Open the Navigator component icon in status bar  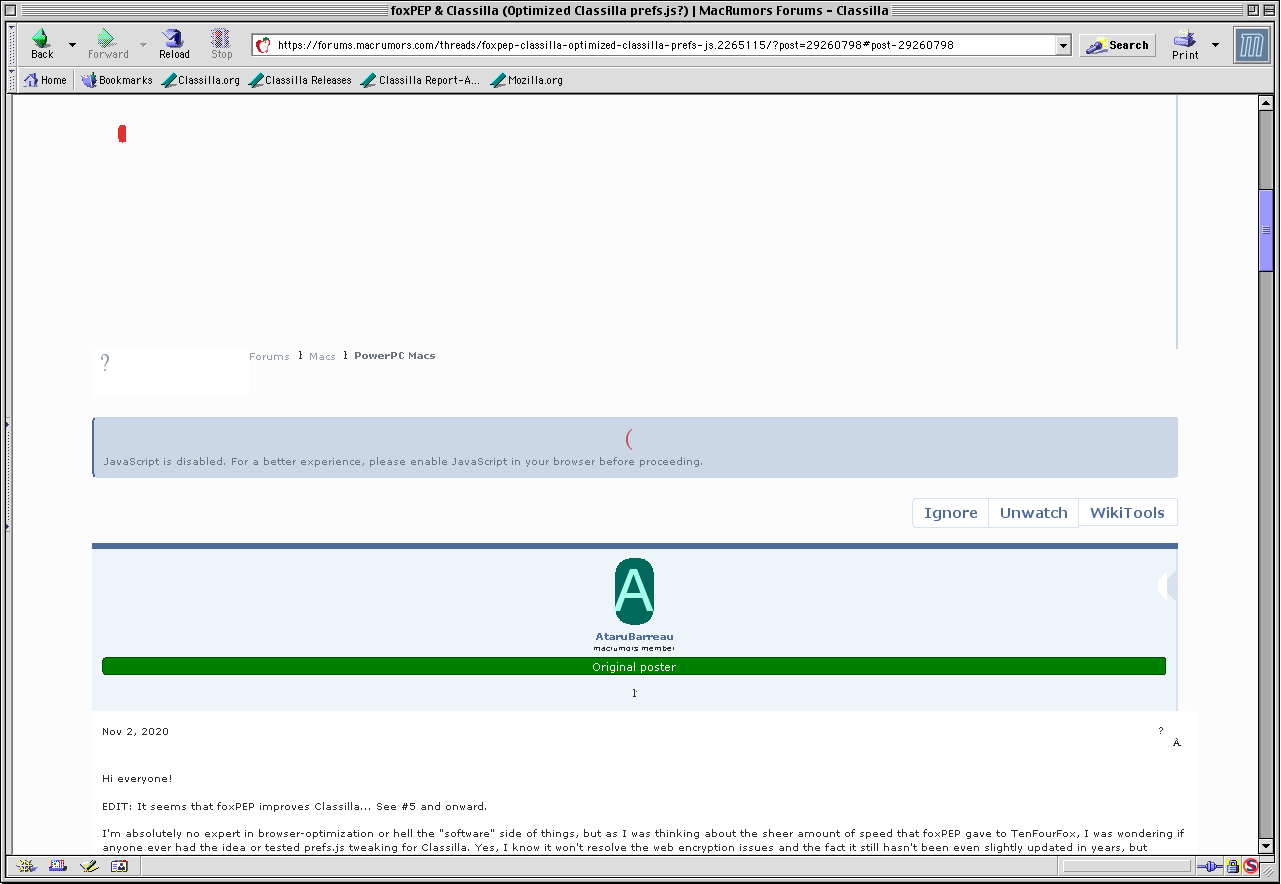click(x=26, y=866)
